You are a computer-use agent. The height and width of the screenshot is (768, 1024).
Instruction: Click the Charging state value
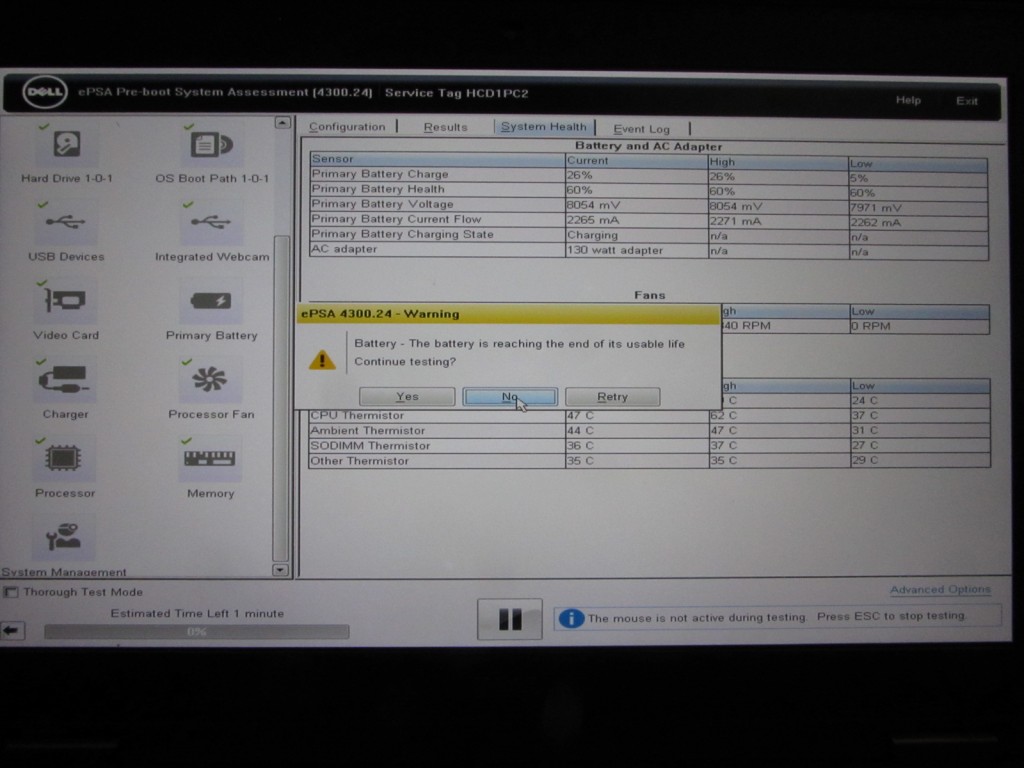pyautogui.click(x=592, y=235)
